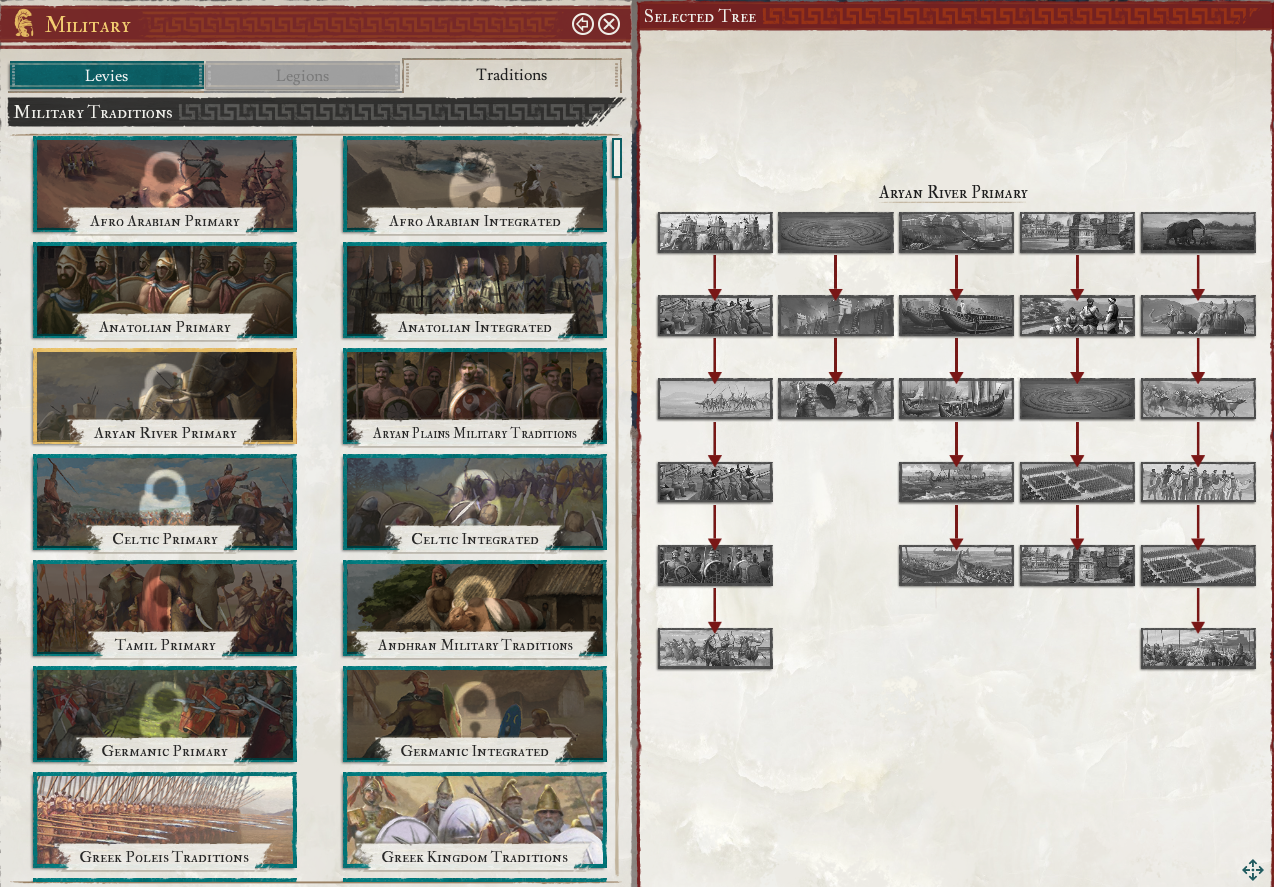Select the Afro Arabian Primary tradition card
1274x887 pixels.
(165, 185)
